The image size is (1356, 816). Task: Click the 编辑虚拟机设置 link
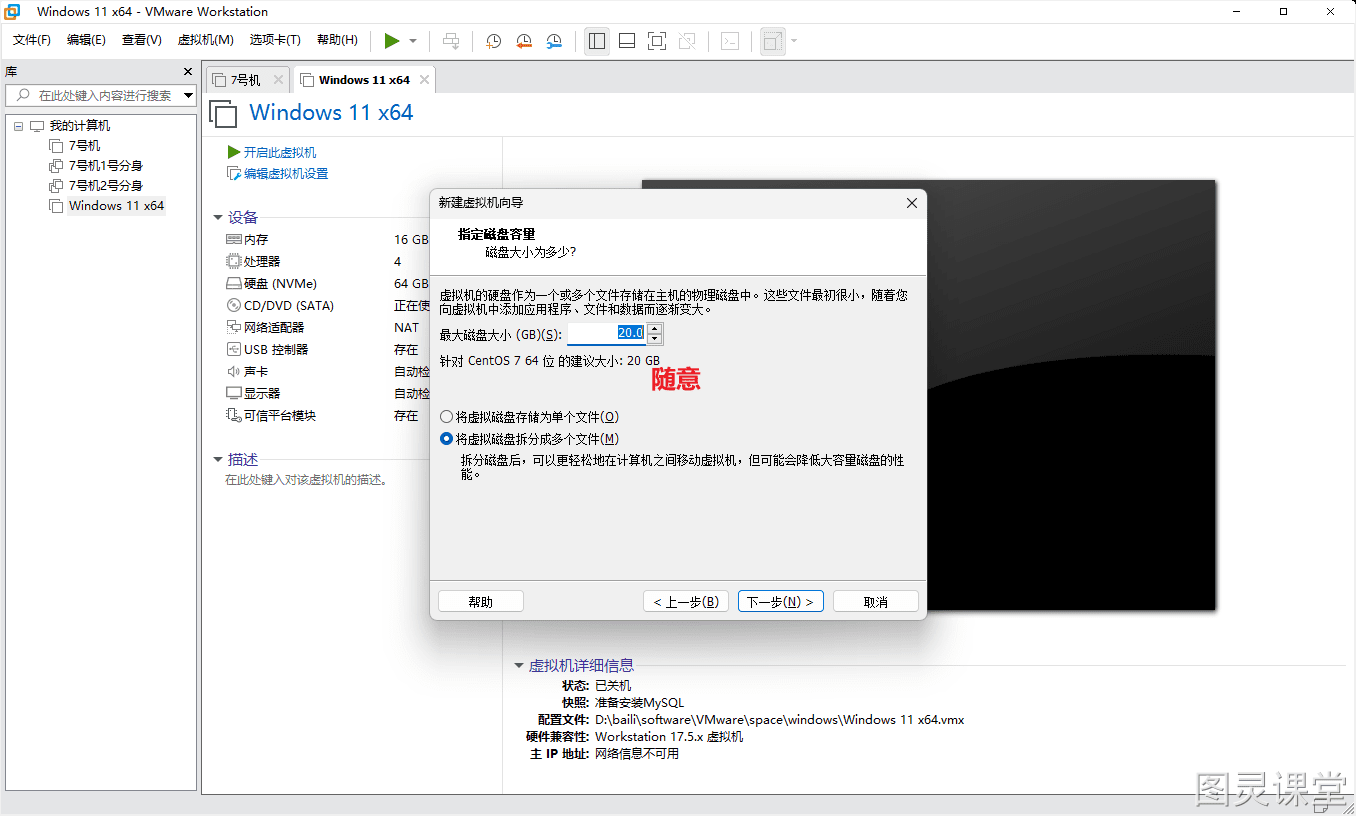click(x=286, y=174)
